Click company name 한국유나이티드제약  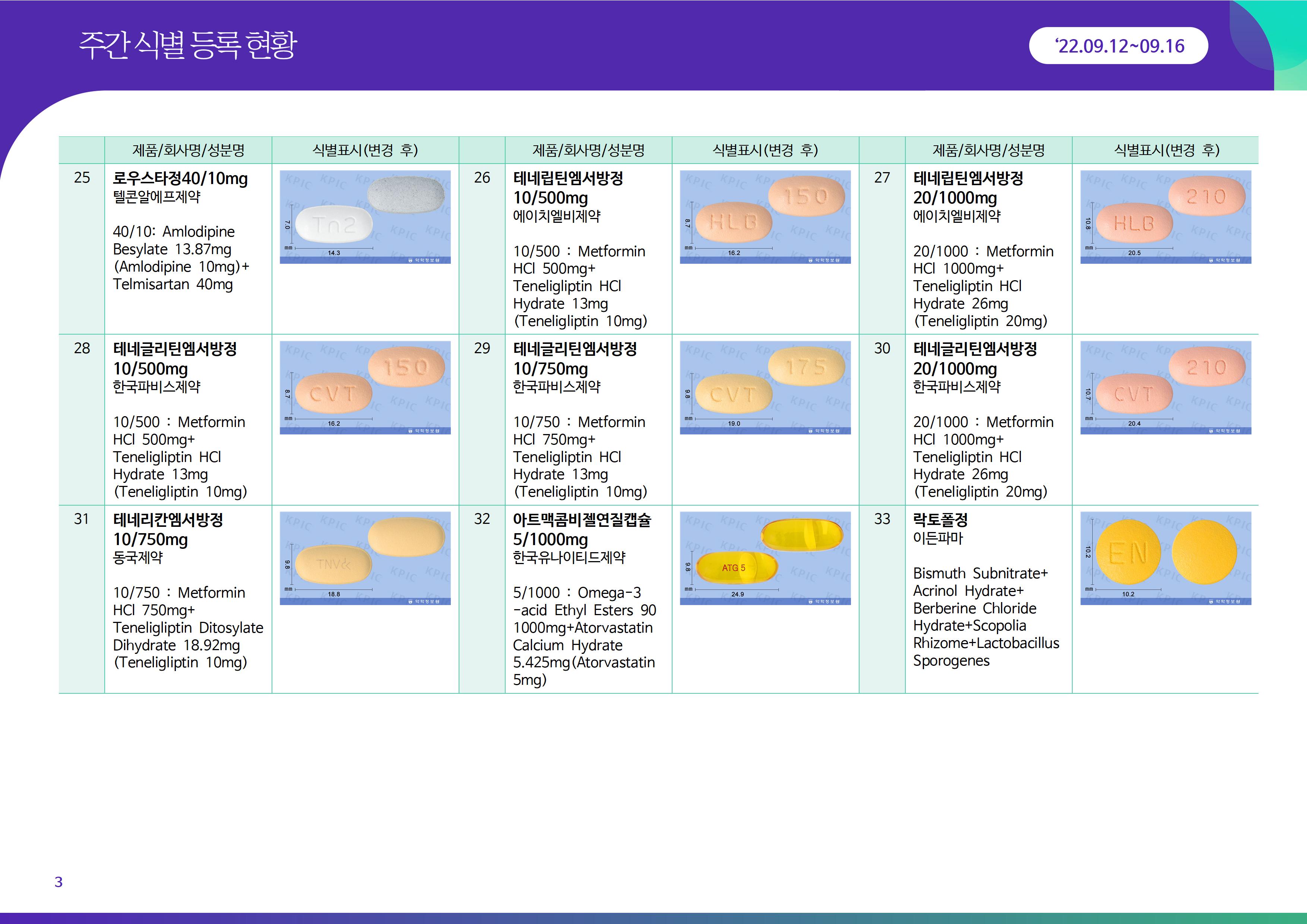click(x=569, y=557)
